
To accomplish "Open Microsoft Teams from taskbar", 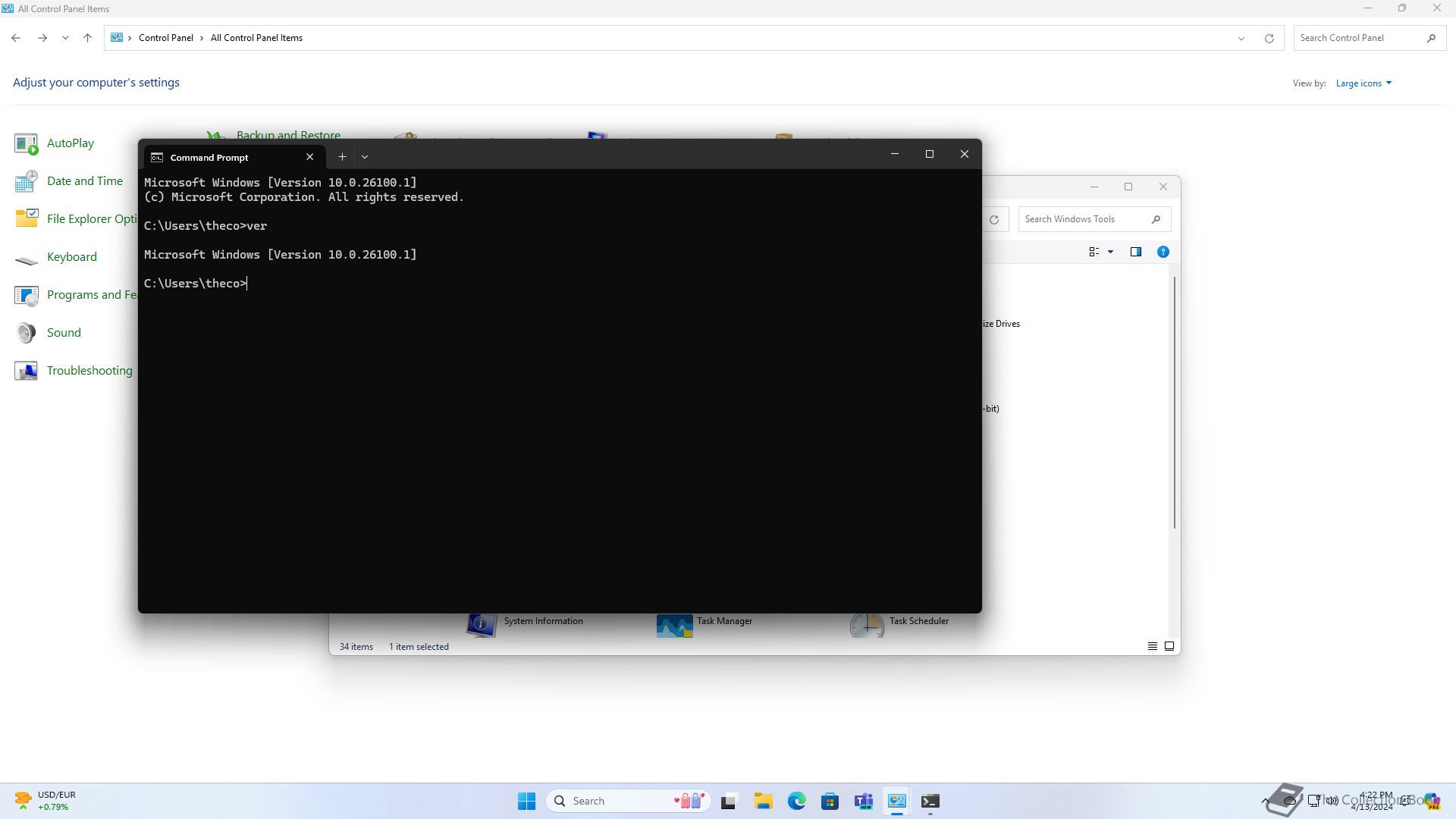I will pyautogui.click(x=864, y=801).
